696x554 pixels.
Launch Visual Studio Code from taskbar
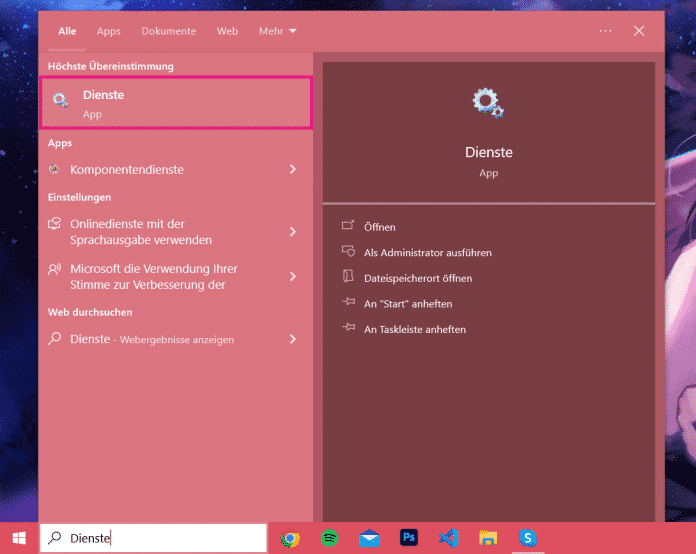coord(448,538)
